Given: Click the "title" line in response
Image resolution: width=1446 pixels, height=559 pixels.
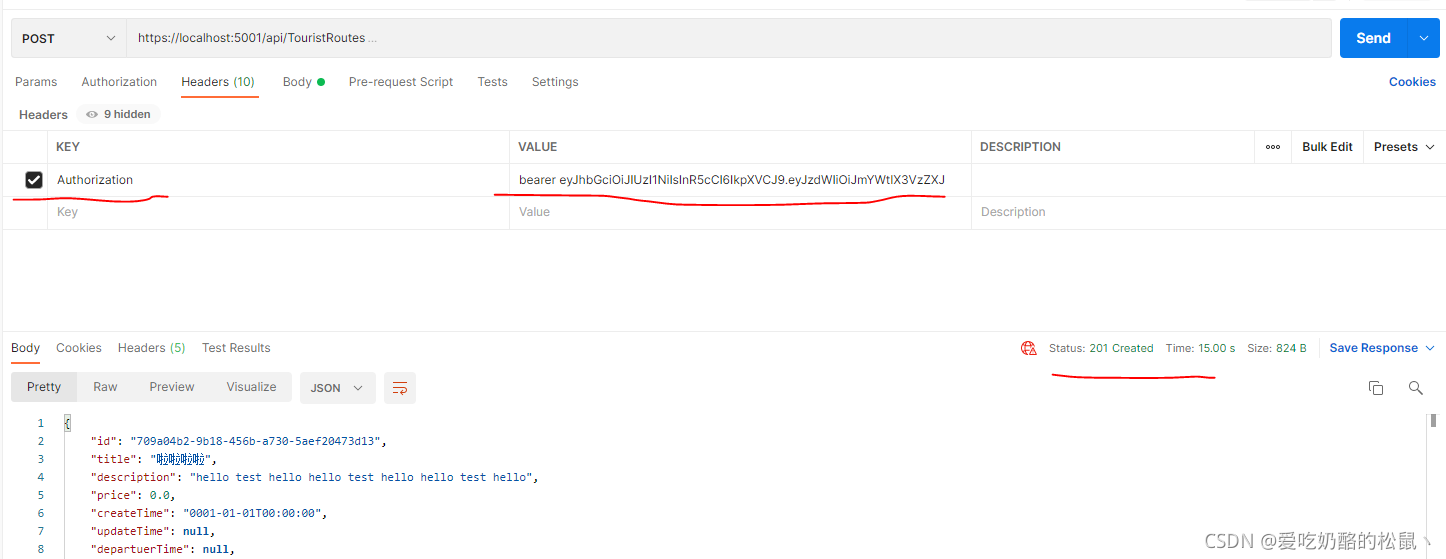Looking at the screenshot, I should (154, 459).
